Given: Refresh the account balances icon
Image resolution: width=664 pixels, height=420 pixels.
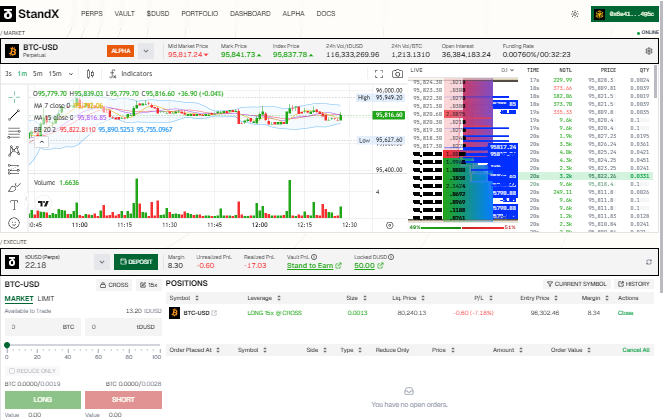Looking at the screenshot, I should coord(649,262).
